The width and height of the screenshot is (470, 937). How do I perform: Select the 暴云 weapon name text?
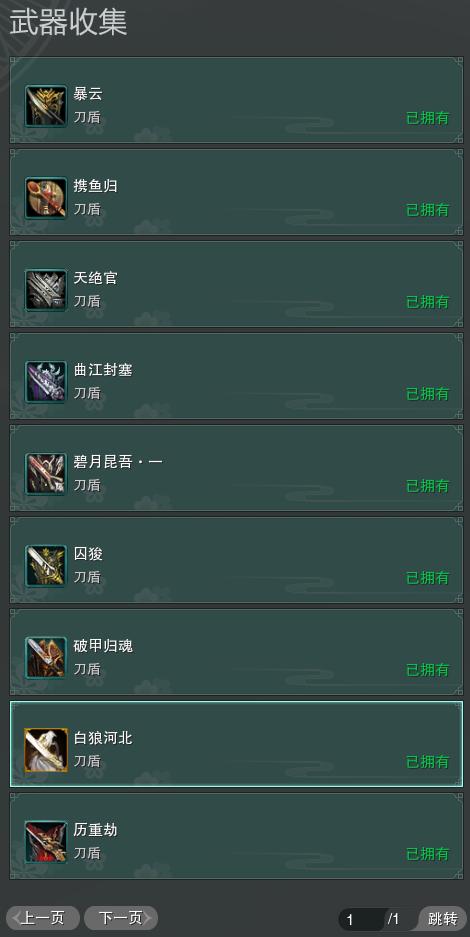click(x=88, y=94)
